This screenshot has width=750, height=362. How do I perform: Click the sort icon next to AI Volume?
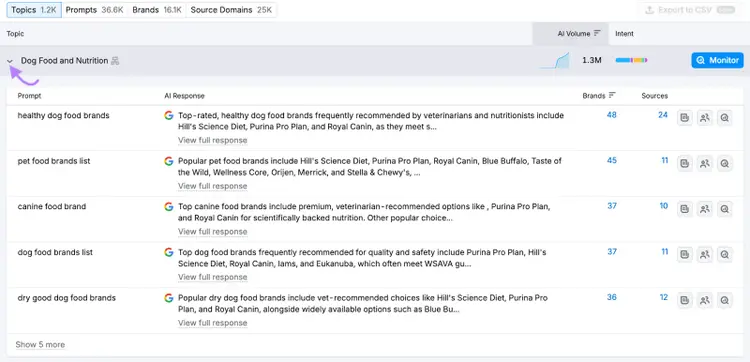(x=597, y=33)
